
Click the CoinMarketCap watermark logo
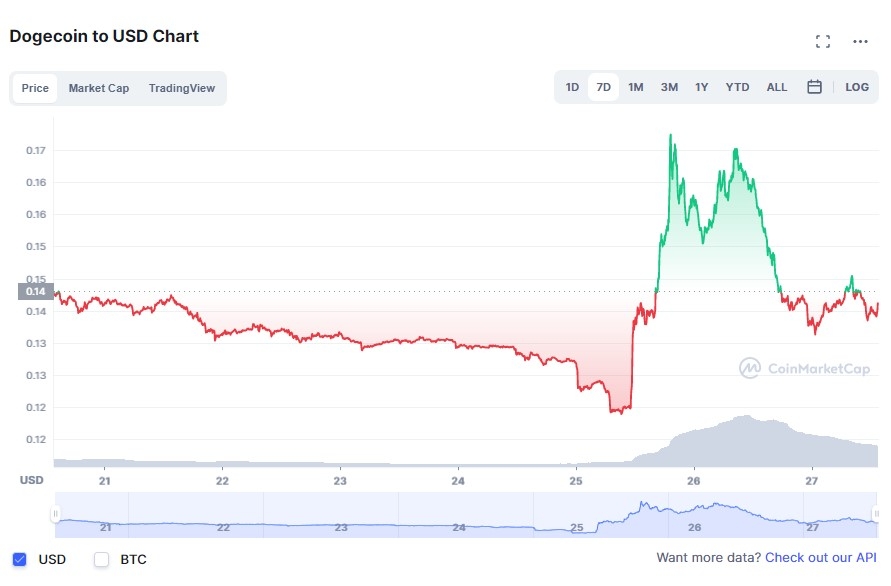coord(804,368)
